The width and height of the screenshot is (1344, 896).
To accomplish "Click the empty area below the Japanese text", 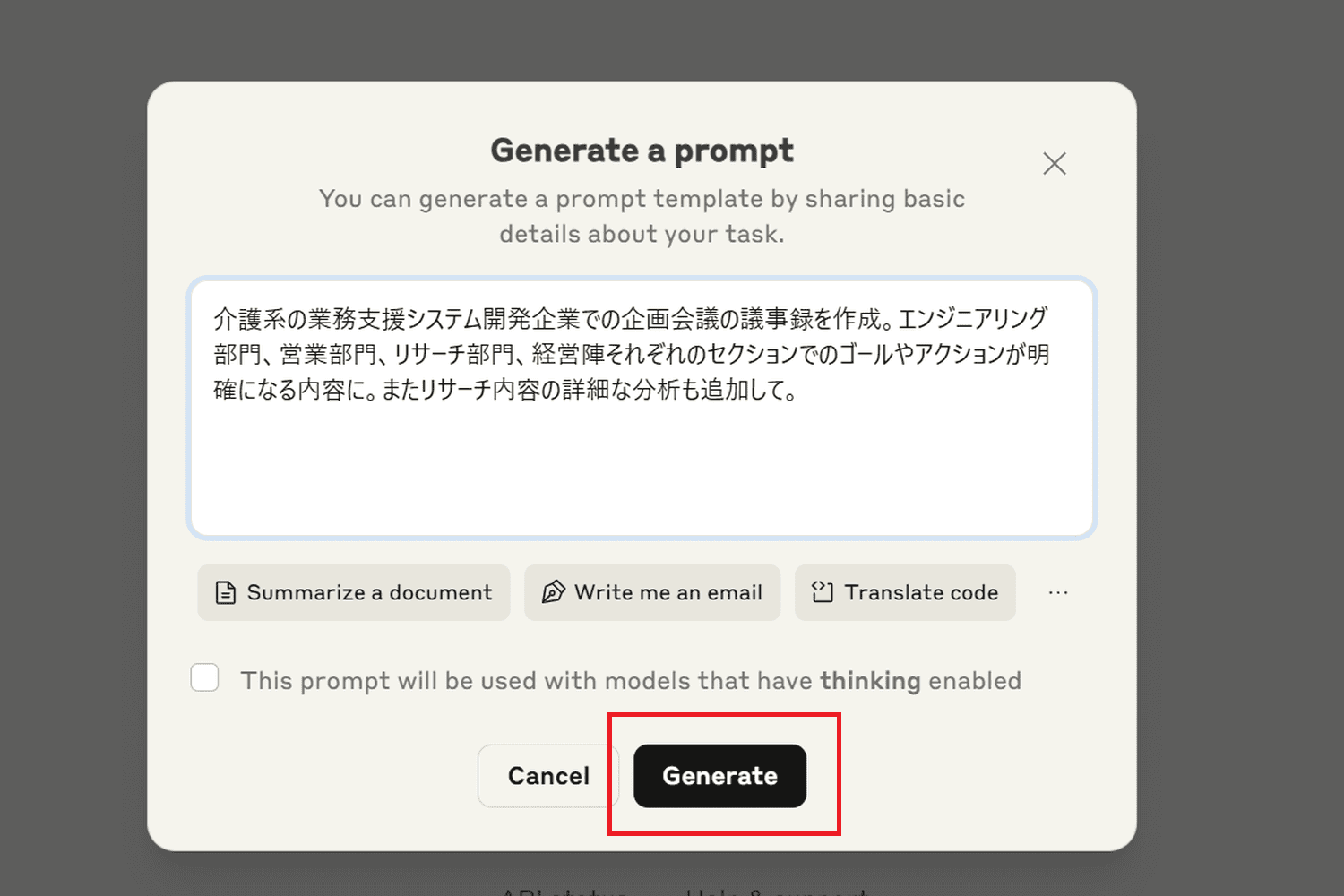I will pyautogui.click(x=642, y=475).
